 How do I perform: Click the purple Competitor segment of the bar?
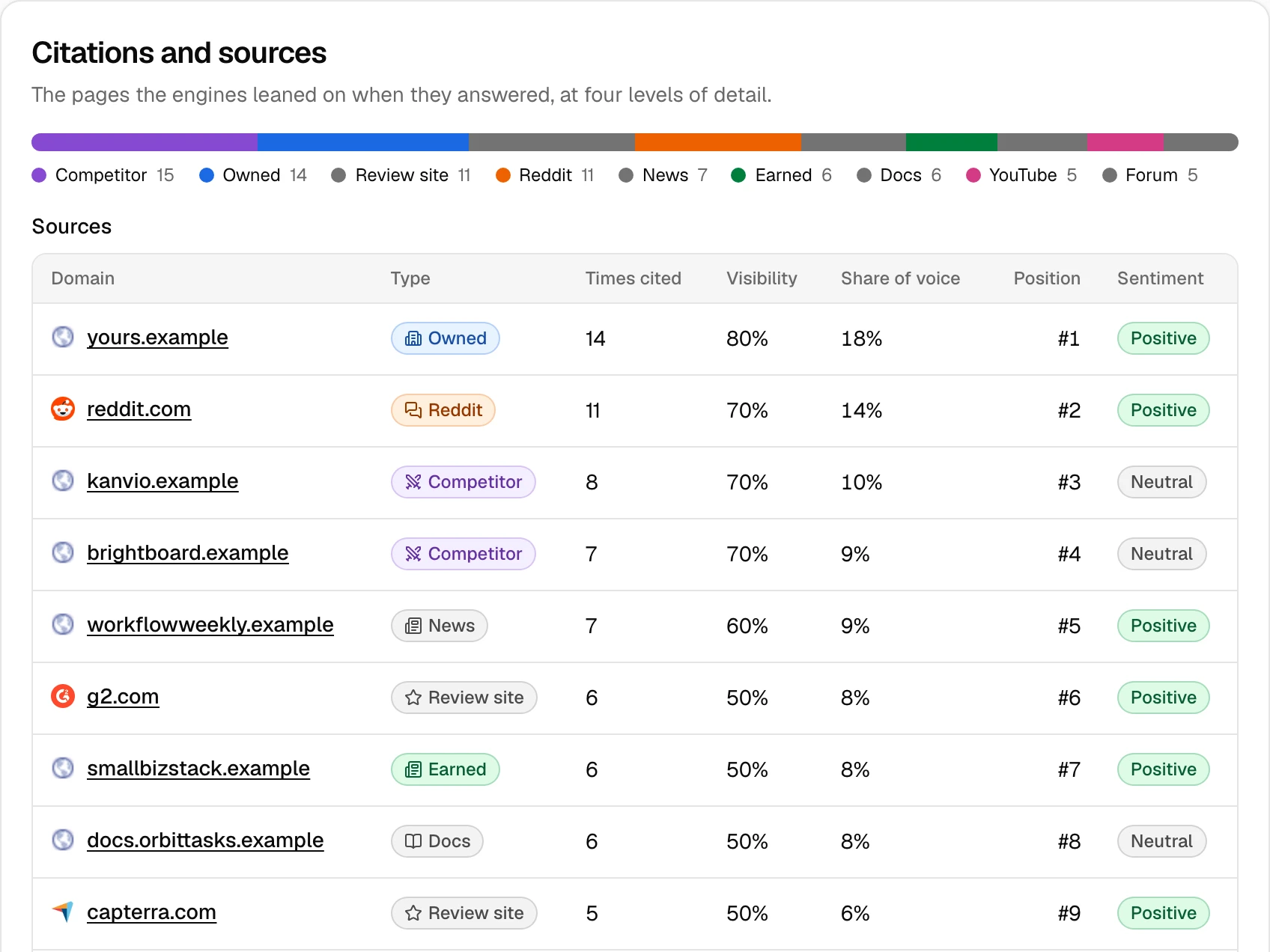click(145, 142)
